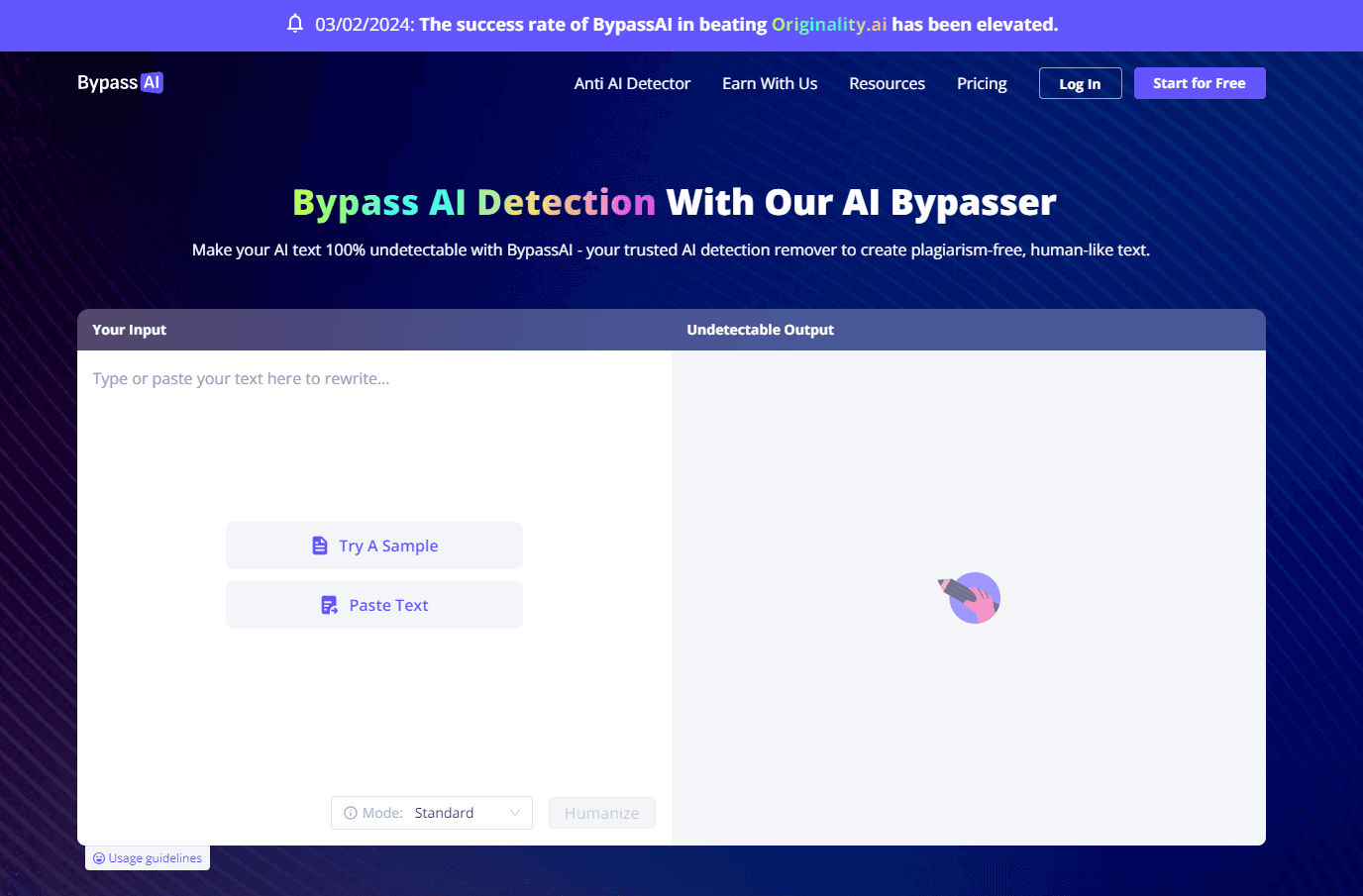Open the Usage guidelines link
This screenshot has width=1363, height=896.
pyautogui.click(x=155, y=858)
